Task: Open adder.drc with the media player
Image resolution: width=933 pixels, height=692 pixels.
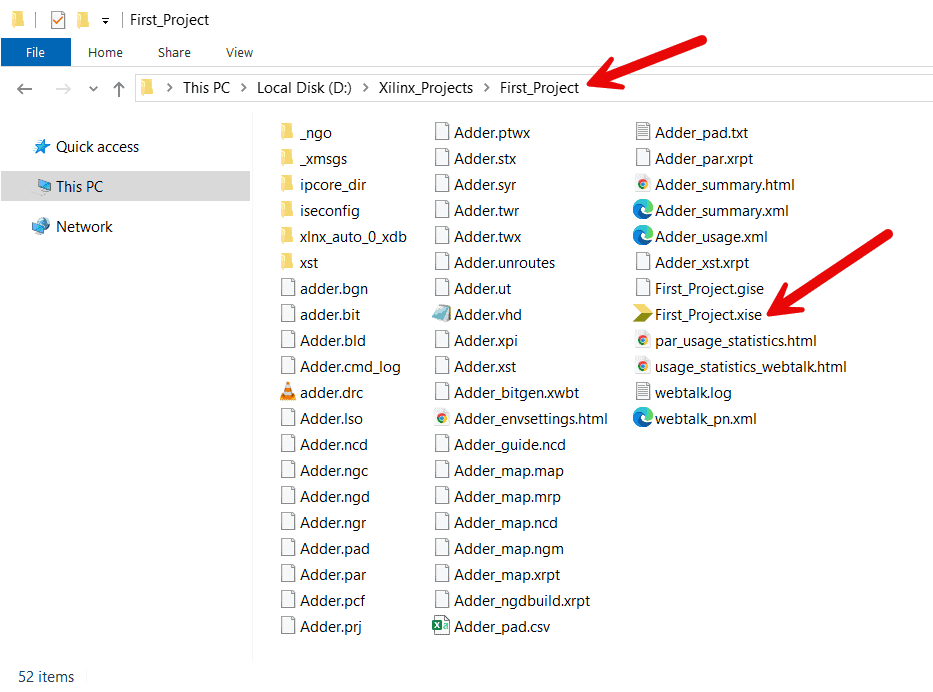Action: (x=331, y=392)
